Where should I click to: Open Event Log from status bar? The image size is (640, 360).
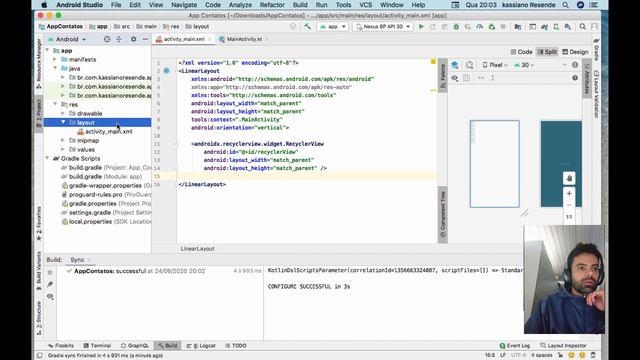[515, 346]
